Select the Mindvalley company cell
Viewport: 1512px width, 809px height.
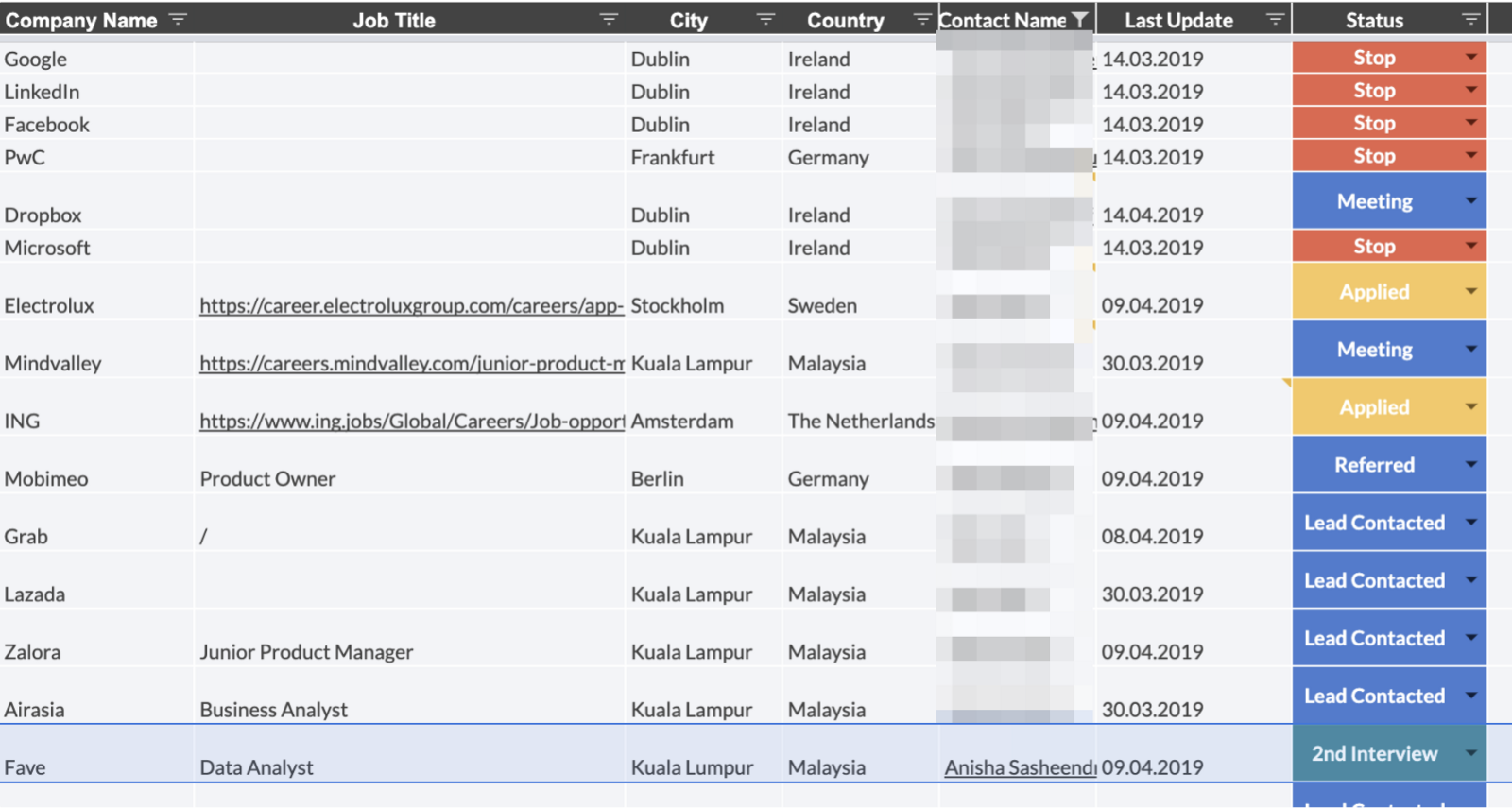(x=96, y=350)
